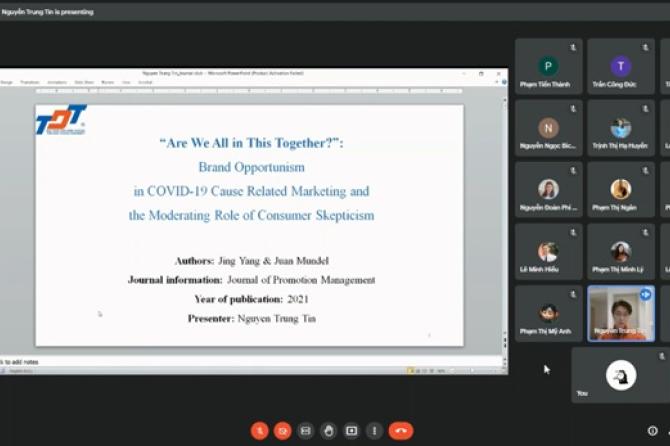Viewport: 670px width, 446px height.
Task: Click Lê Minh Hiếu's participant tile
Action: point(548,252)
